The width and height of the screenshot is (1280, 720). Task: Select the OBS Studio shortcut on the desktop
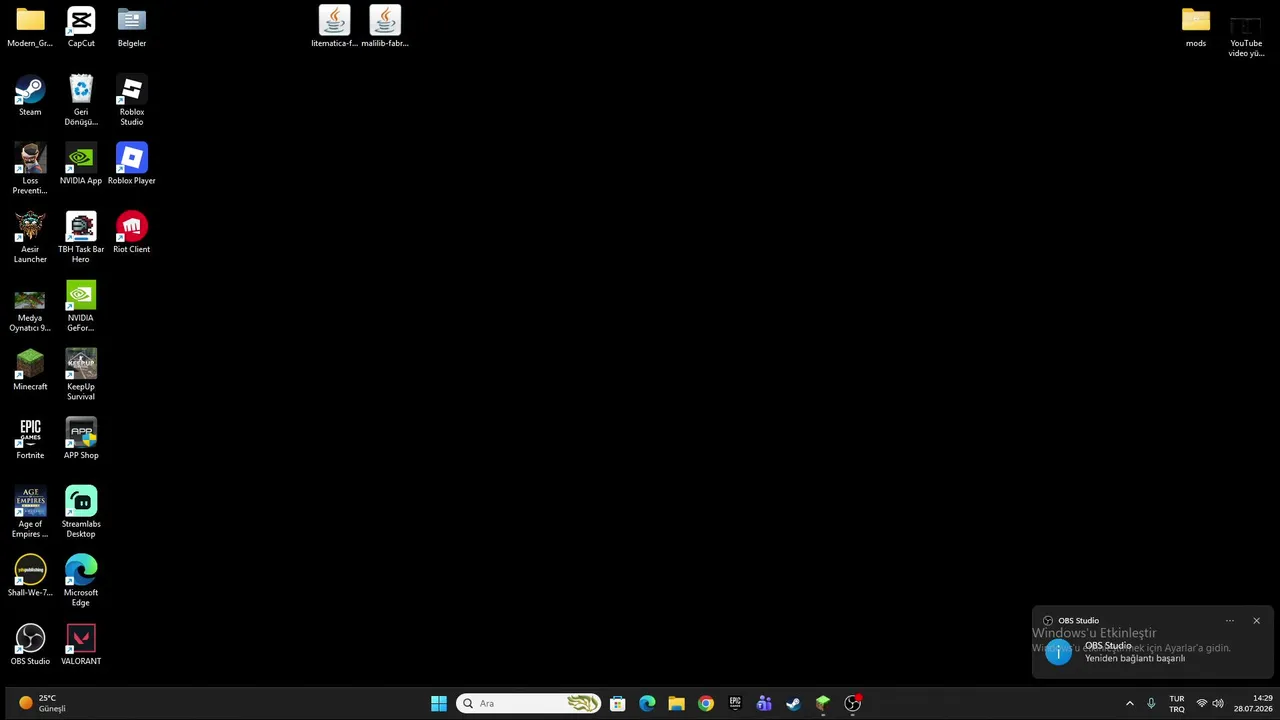[30, 645]
